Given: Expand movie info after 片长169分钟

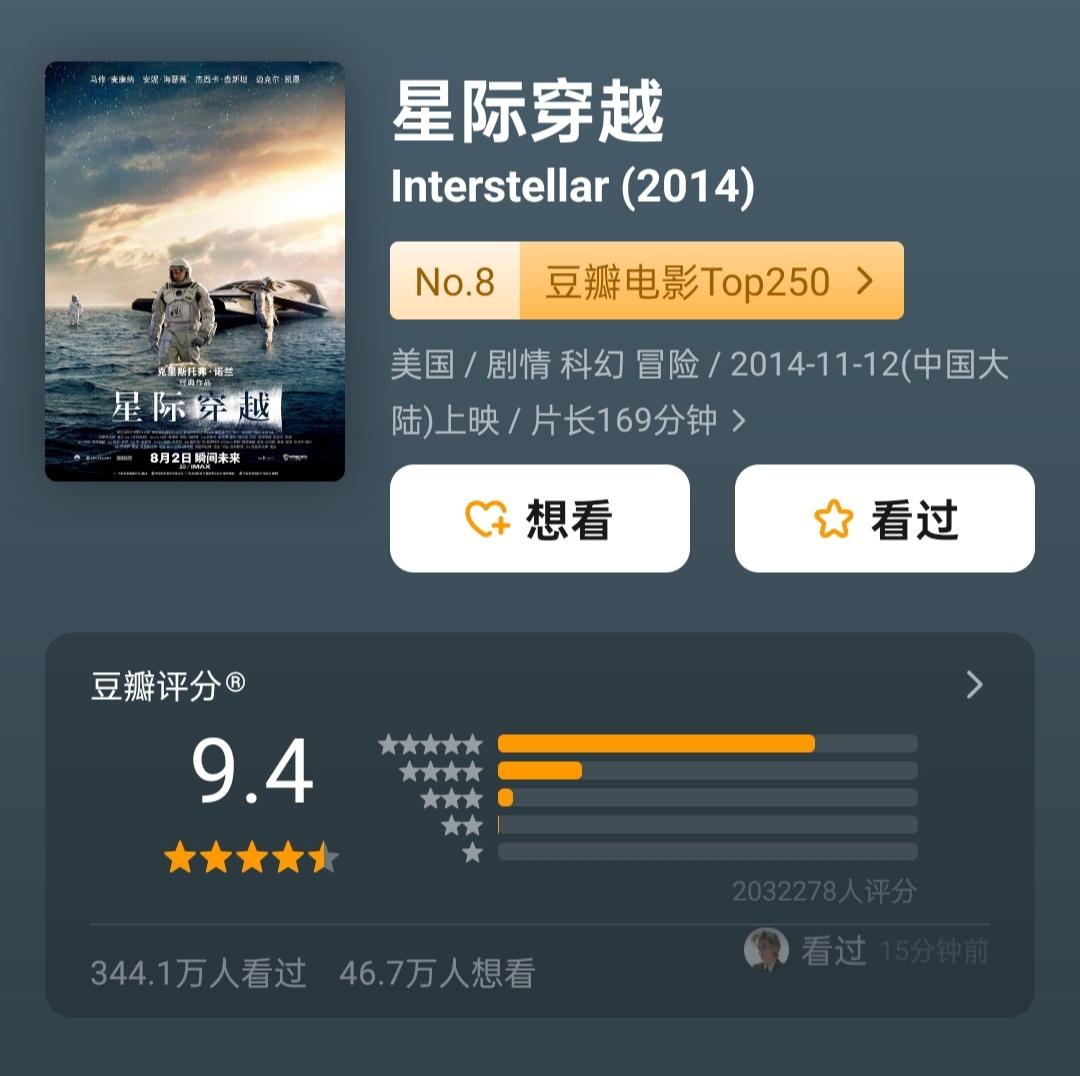Looking at the screenshot, I should 739,421.
